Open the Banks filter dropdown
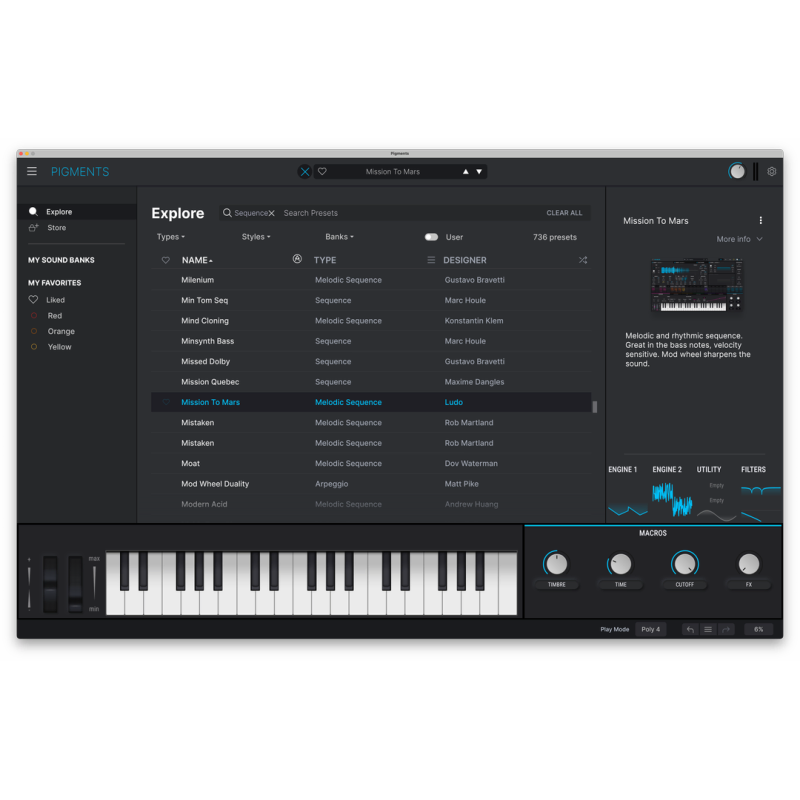The height and width of the screenshot is (800, 800). pos(339,237)
